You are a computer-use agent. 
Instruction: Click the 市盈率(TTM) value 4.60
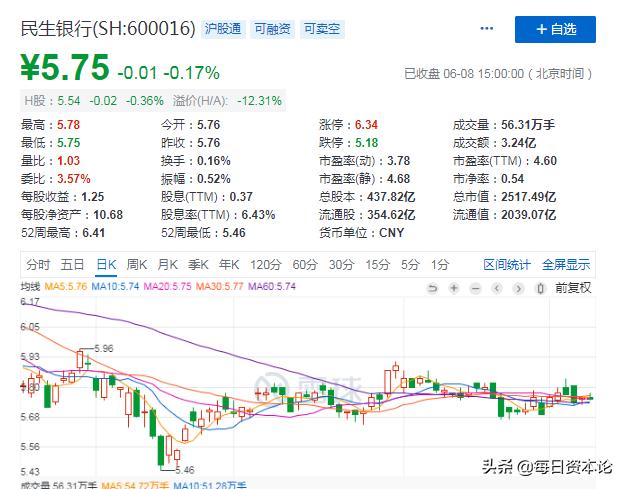[545, 161]
